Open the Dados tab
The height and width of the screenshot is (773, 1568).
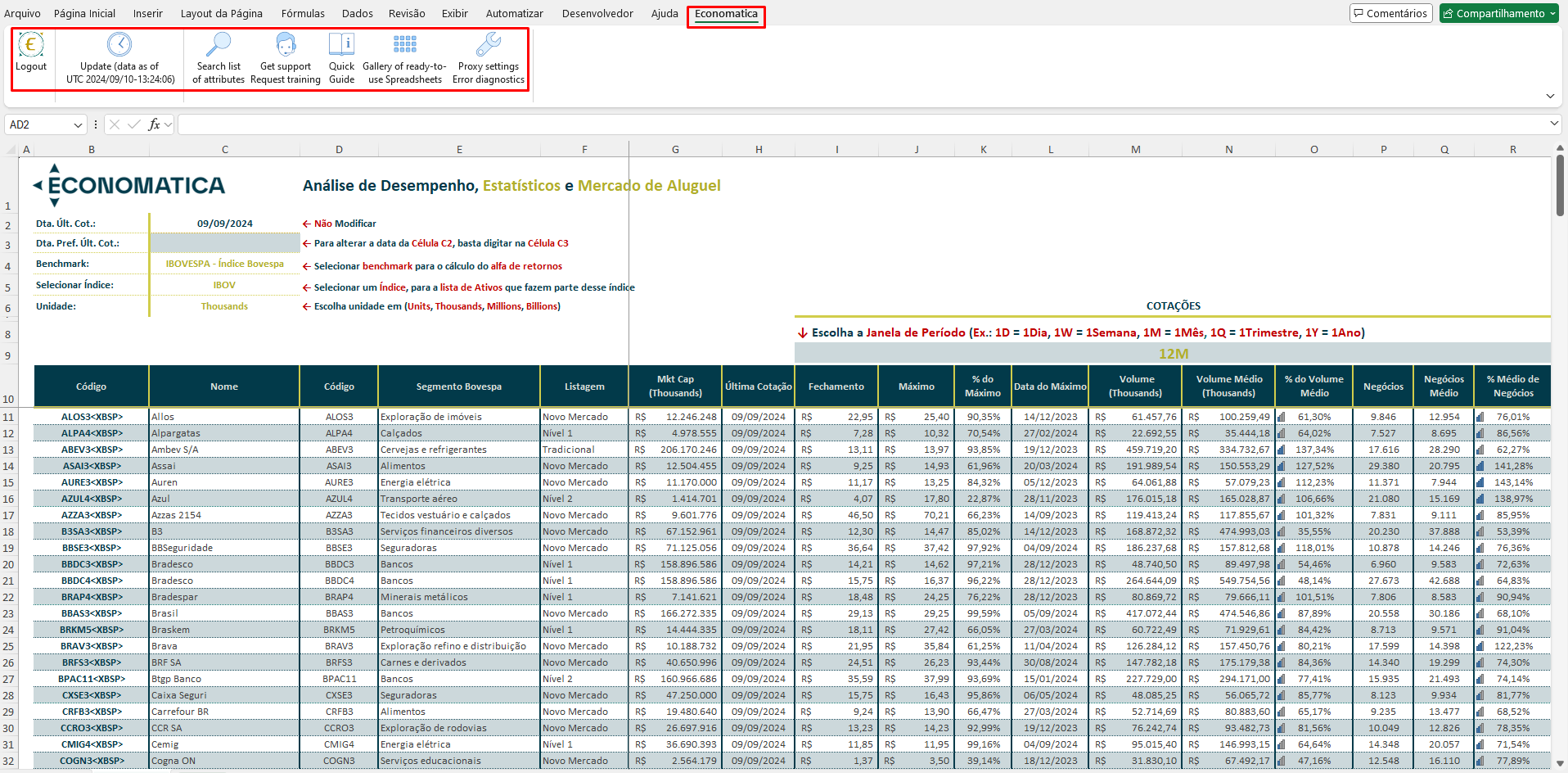click(x=358, y=13)
